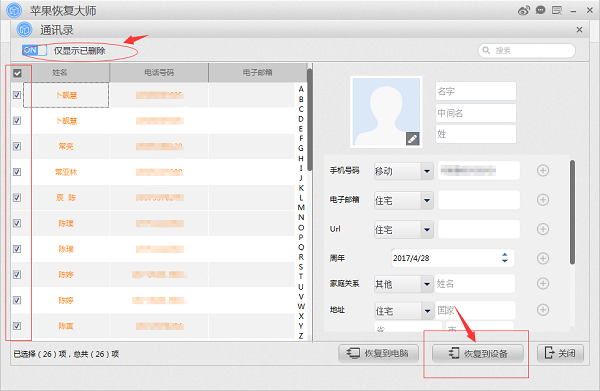Screen dimensions: 600x391
Task: Close the 通讯录 panel
Action: point(579,29)
